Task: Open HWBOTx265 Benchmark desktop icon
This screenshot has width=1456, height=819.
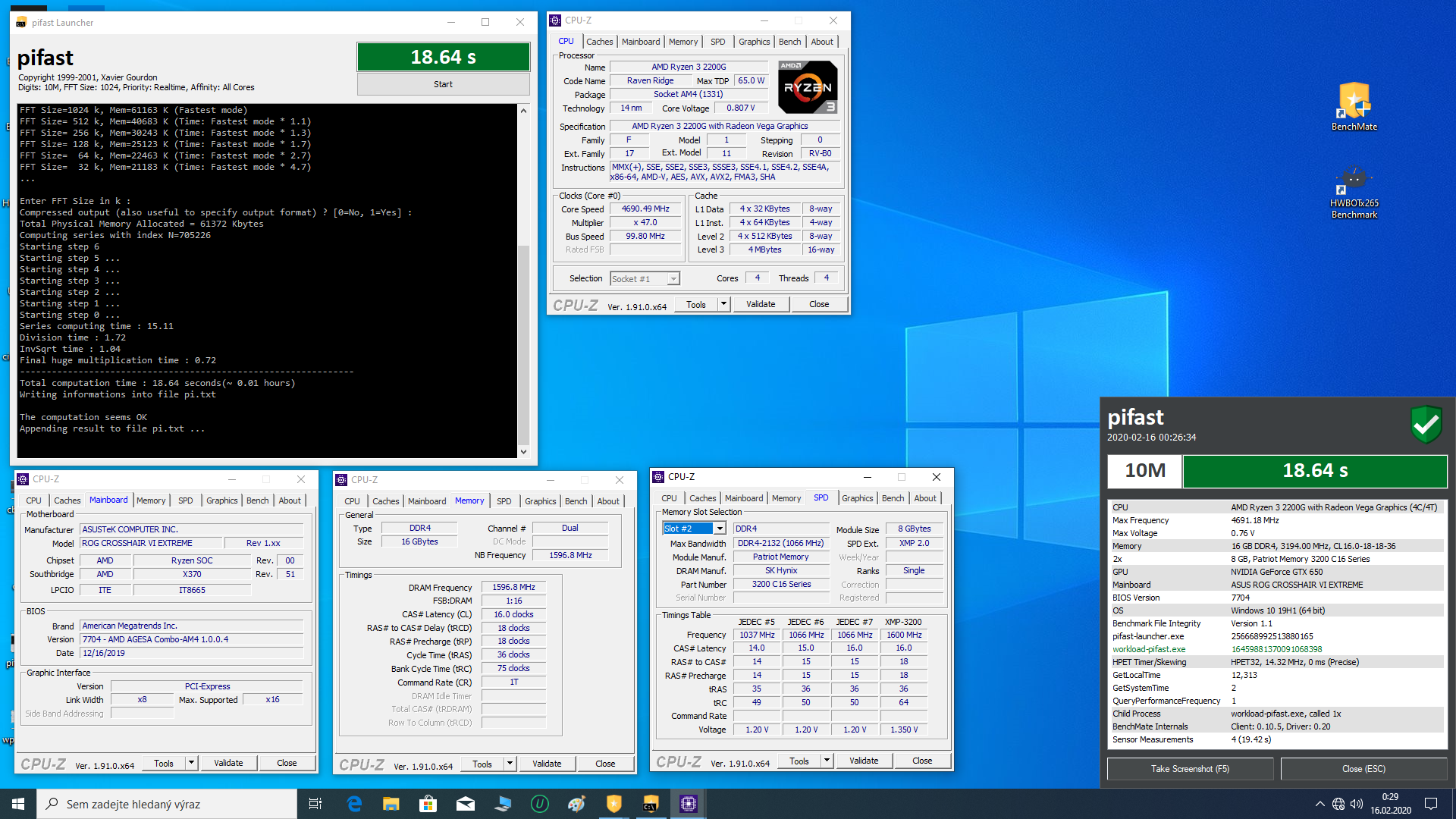Action: [1354, 192]
